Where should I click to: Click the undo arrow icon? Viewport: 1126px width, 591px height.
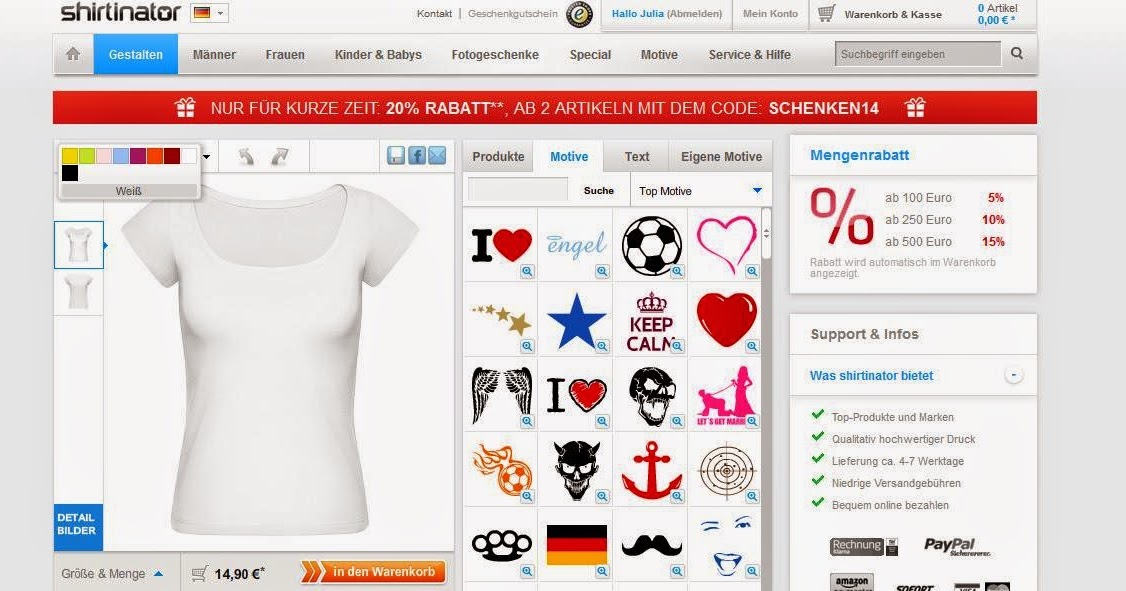tap(246, 156)
